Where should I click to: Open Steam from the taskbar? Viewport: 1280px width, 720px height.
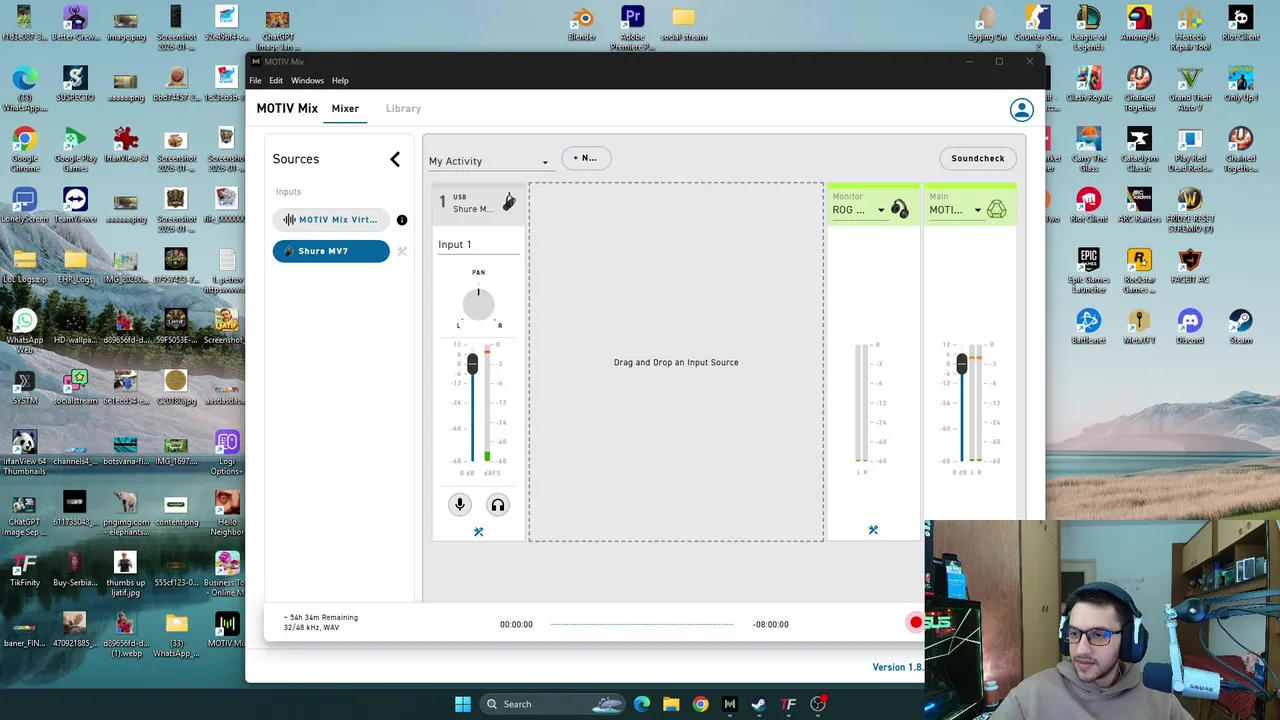[759, 704]
